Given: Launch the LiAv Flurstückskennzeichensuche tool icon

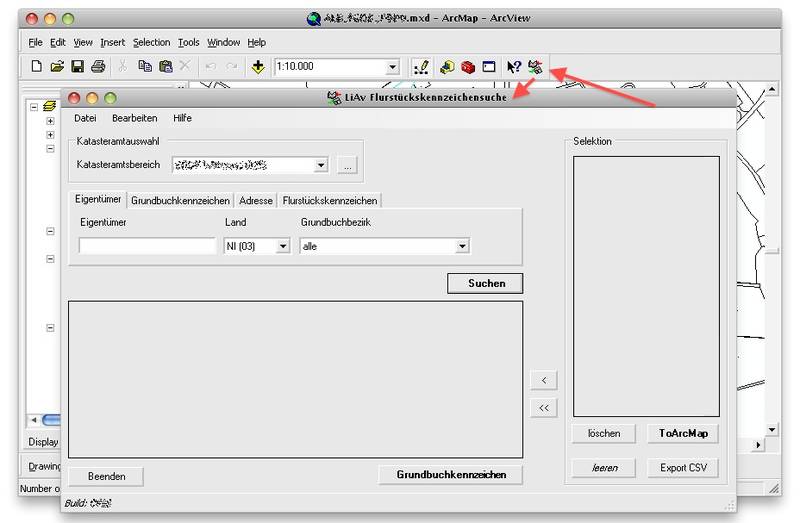Looking at the screenshot, I should click(x=535, y=67).
